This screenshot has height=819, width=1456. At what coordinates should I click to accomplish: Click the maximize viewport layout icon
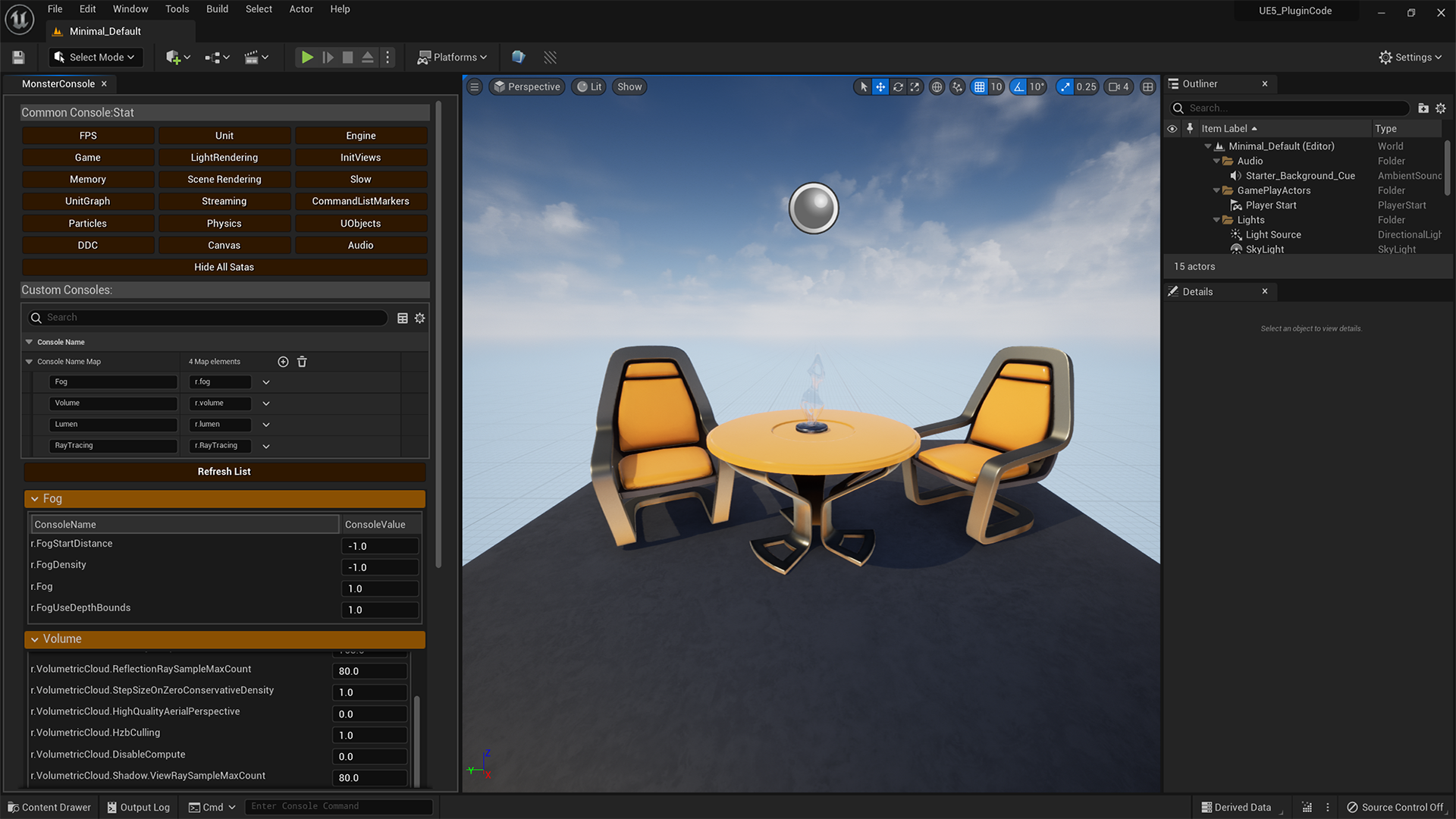1148,86
